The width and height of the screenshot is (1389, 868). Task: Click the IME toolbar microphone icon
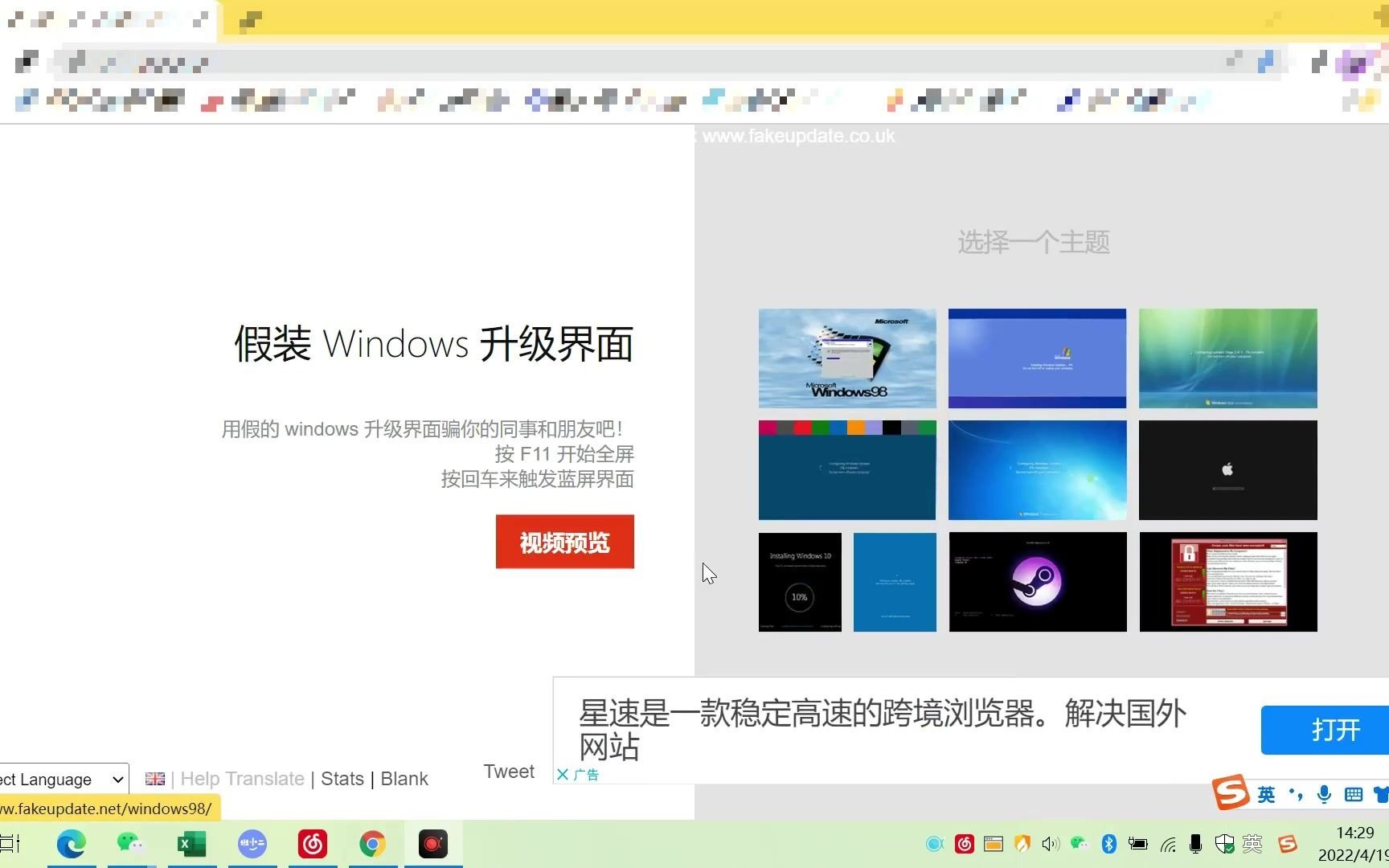click(1324, 795)
